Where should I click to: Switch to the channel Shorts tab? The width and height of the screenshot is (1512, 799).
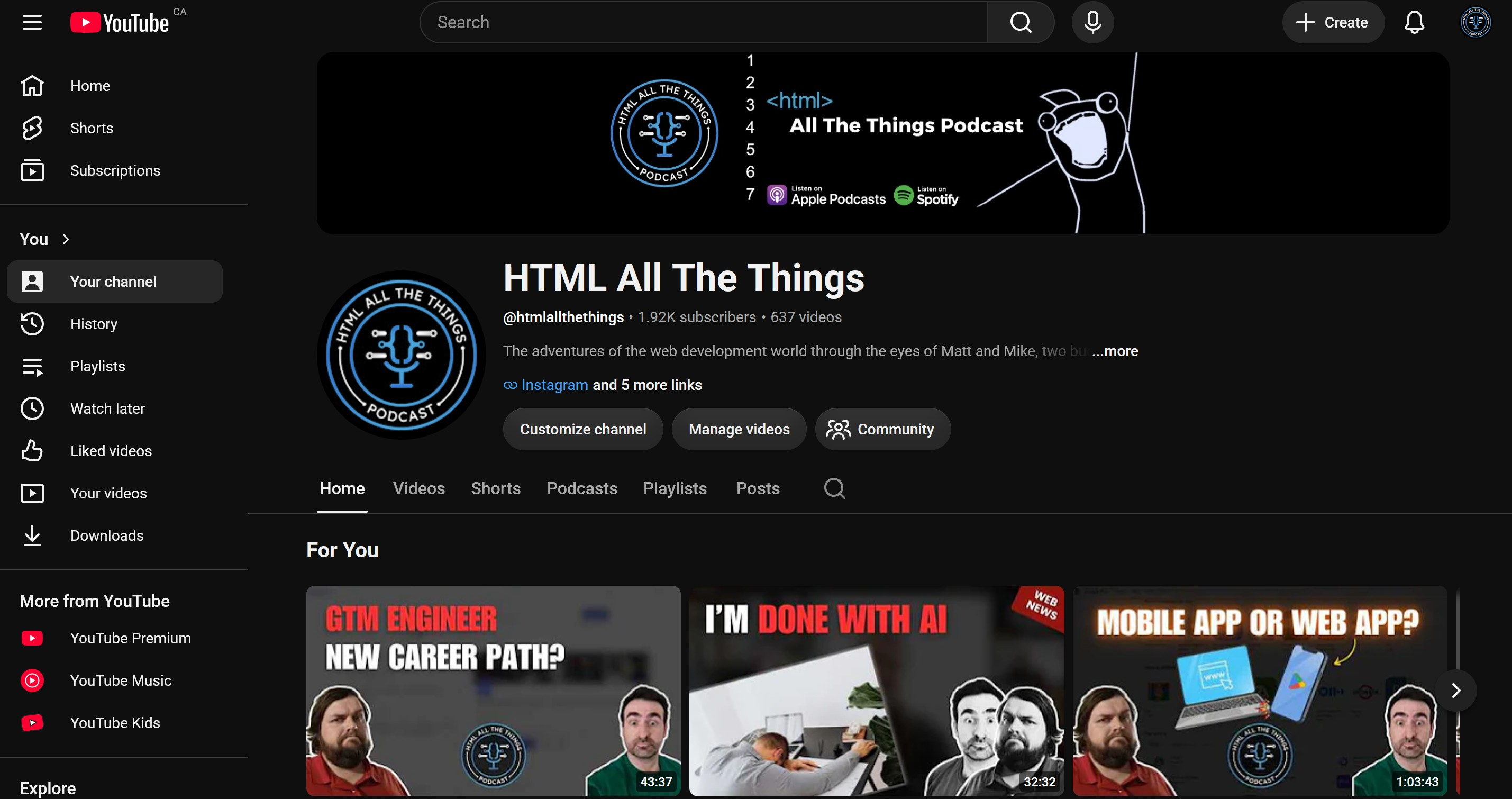point(496,488)
